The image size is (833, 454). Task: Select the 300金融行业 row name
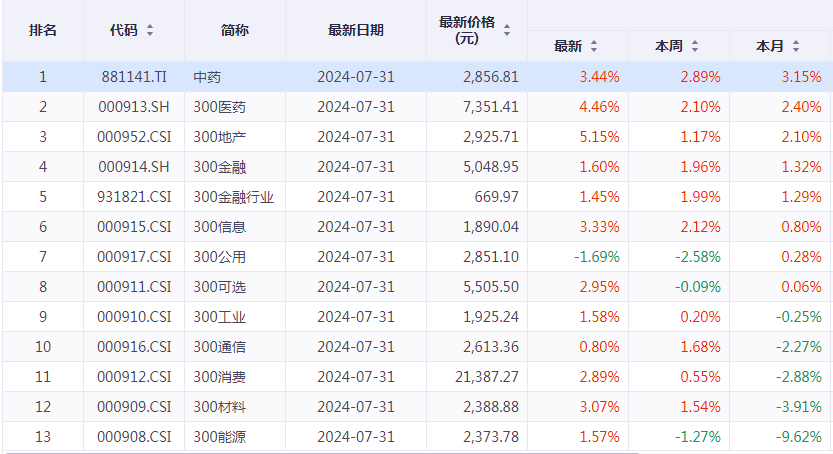click(x=233, y=197)
